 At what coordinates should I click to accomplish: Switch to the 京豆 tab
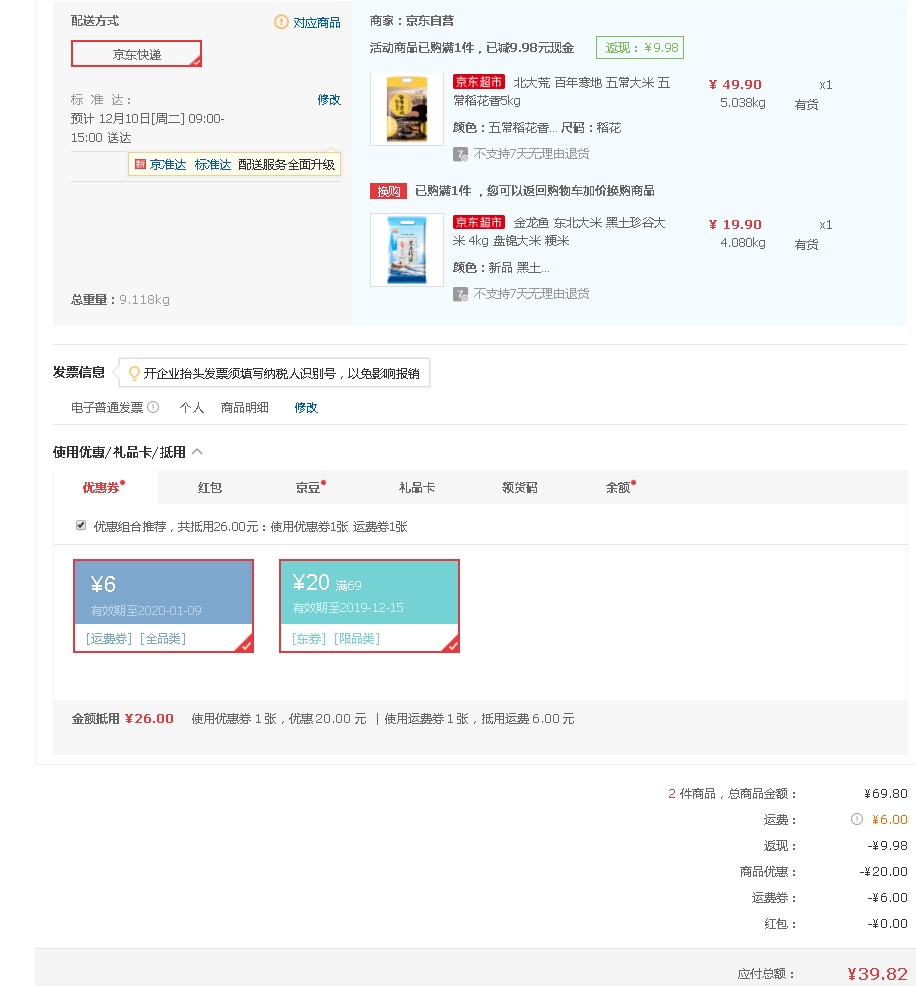pyautogui.click(x=308, y=487)
